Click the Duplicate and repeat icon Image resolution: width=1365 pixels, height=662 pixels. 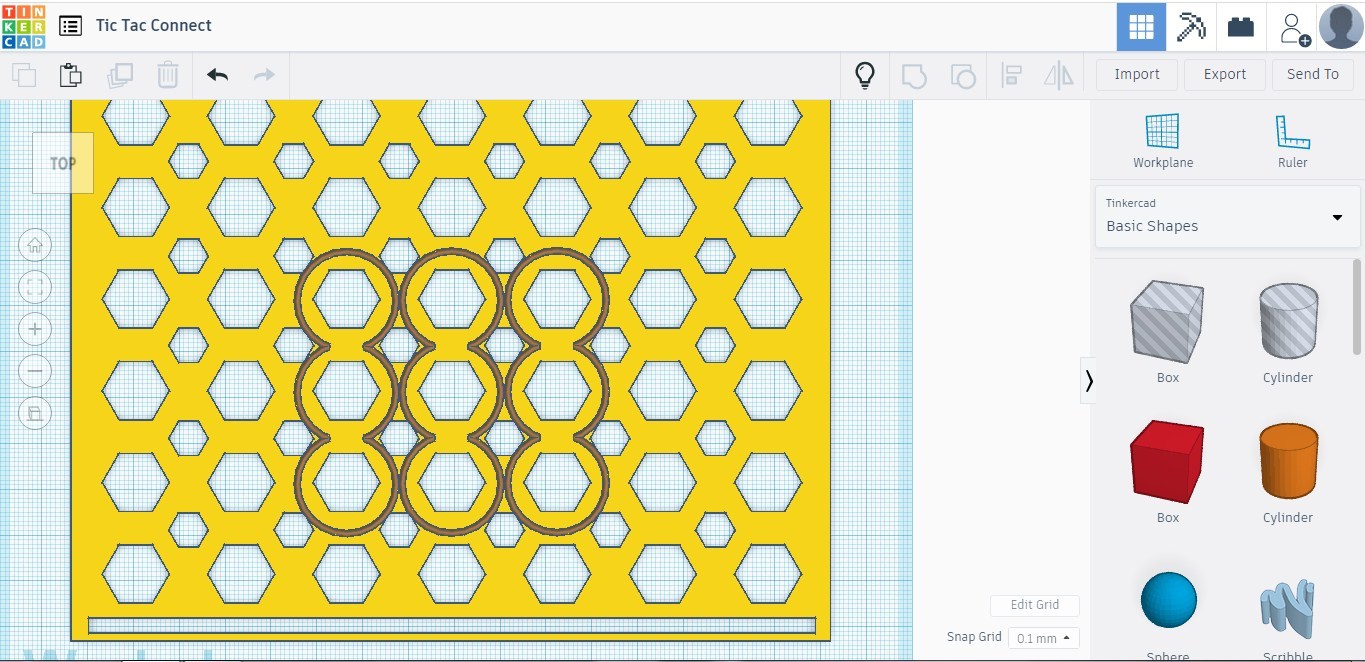(x=120, y=75)
